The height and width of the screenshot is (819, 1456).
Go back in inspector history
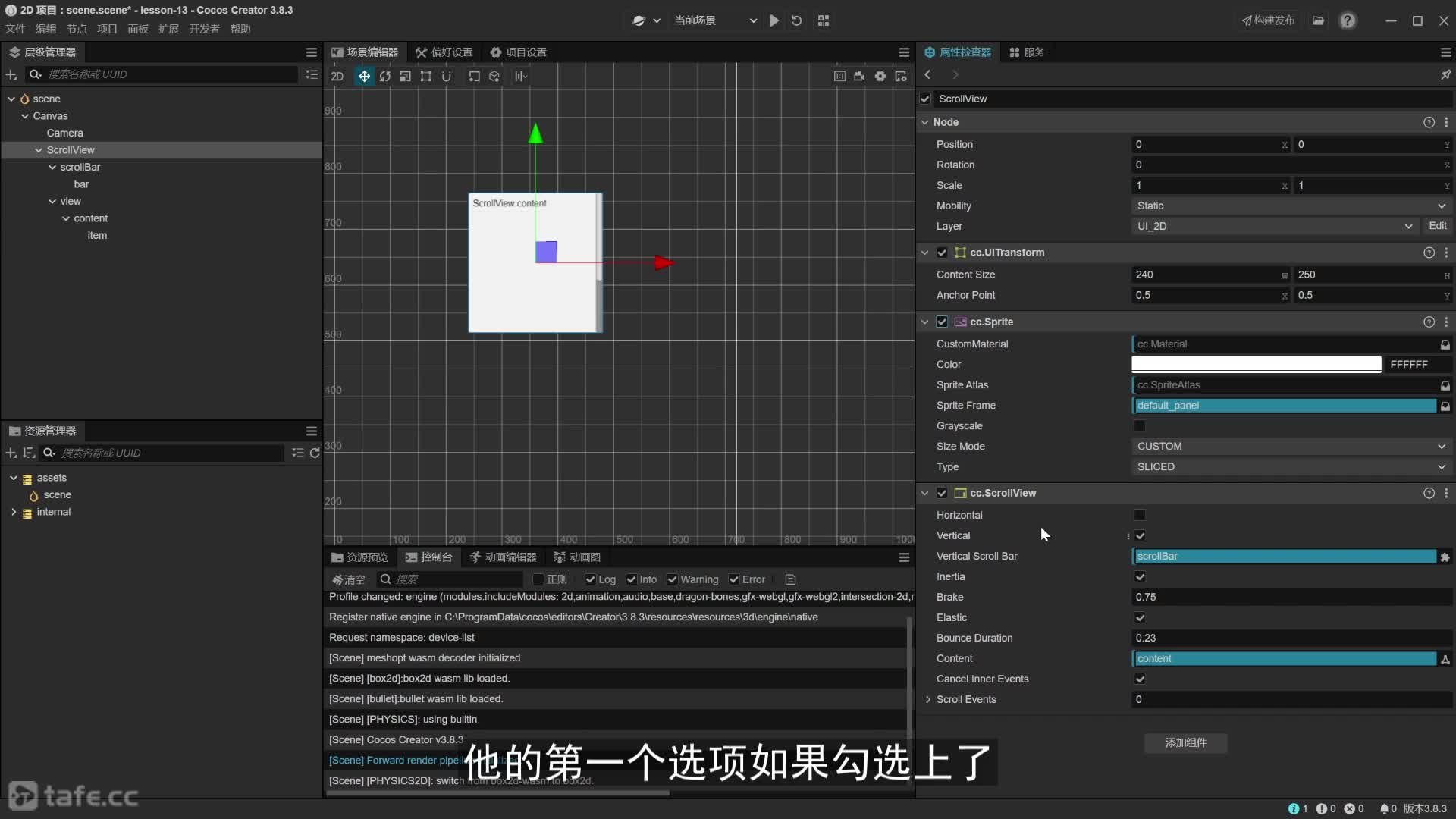927,74
